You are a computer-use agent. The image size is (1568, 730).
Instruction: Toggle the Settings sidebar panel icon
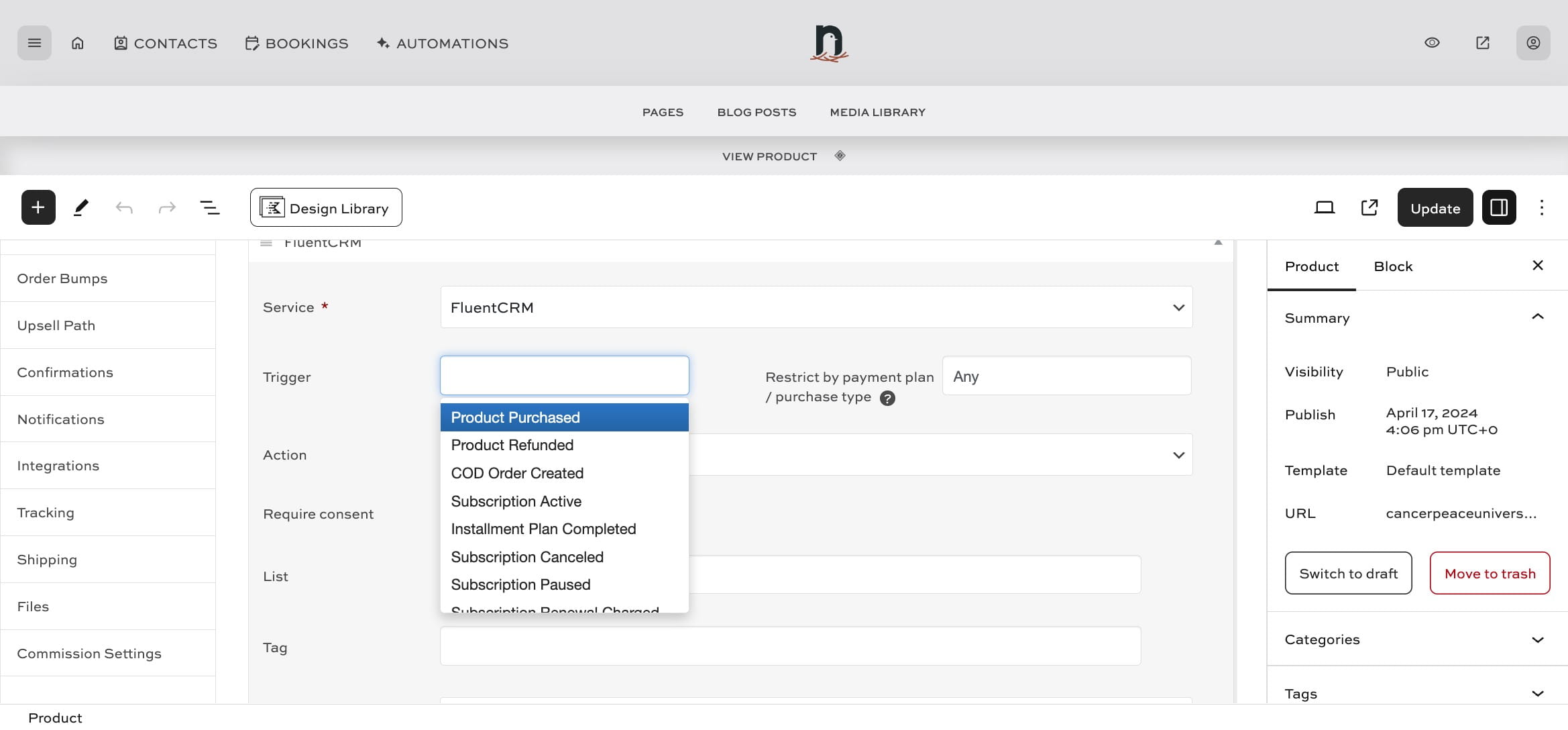[x=1498, y=207]
